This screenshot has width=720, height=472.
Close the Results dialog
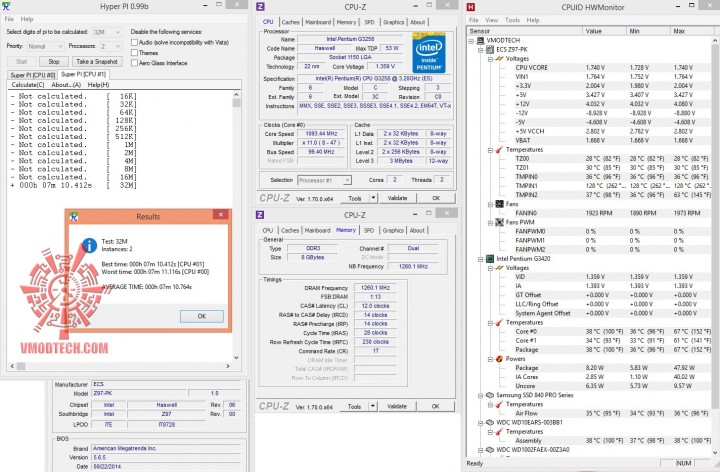221,214
